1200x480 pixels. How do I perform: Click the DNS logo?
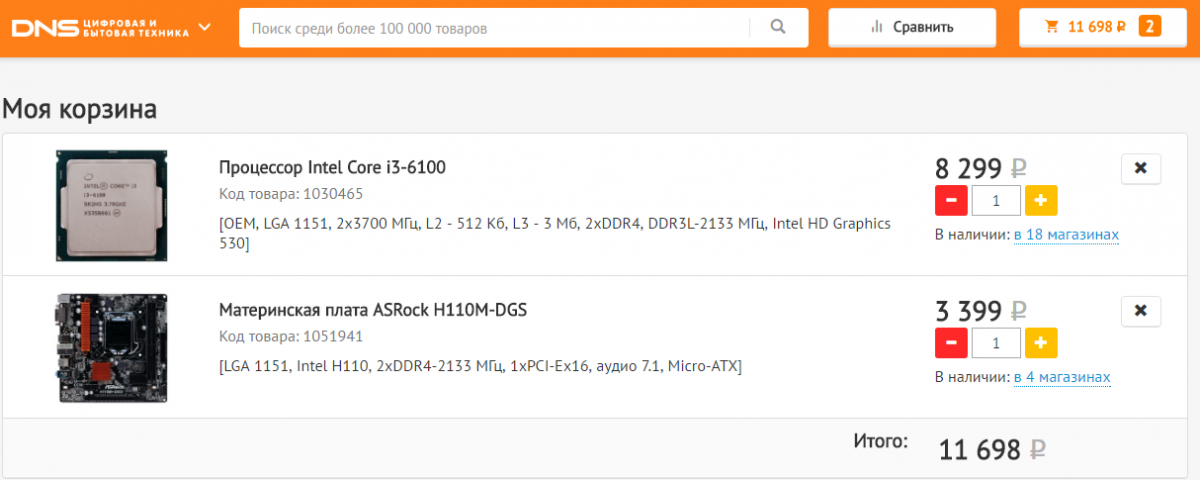pos(99,27)
